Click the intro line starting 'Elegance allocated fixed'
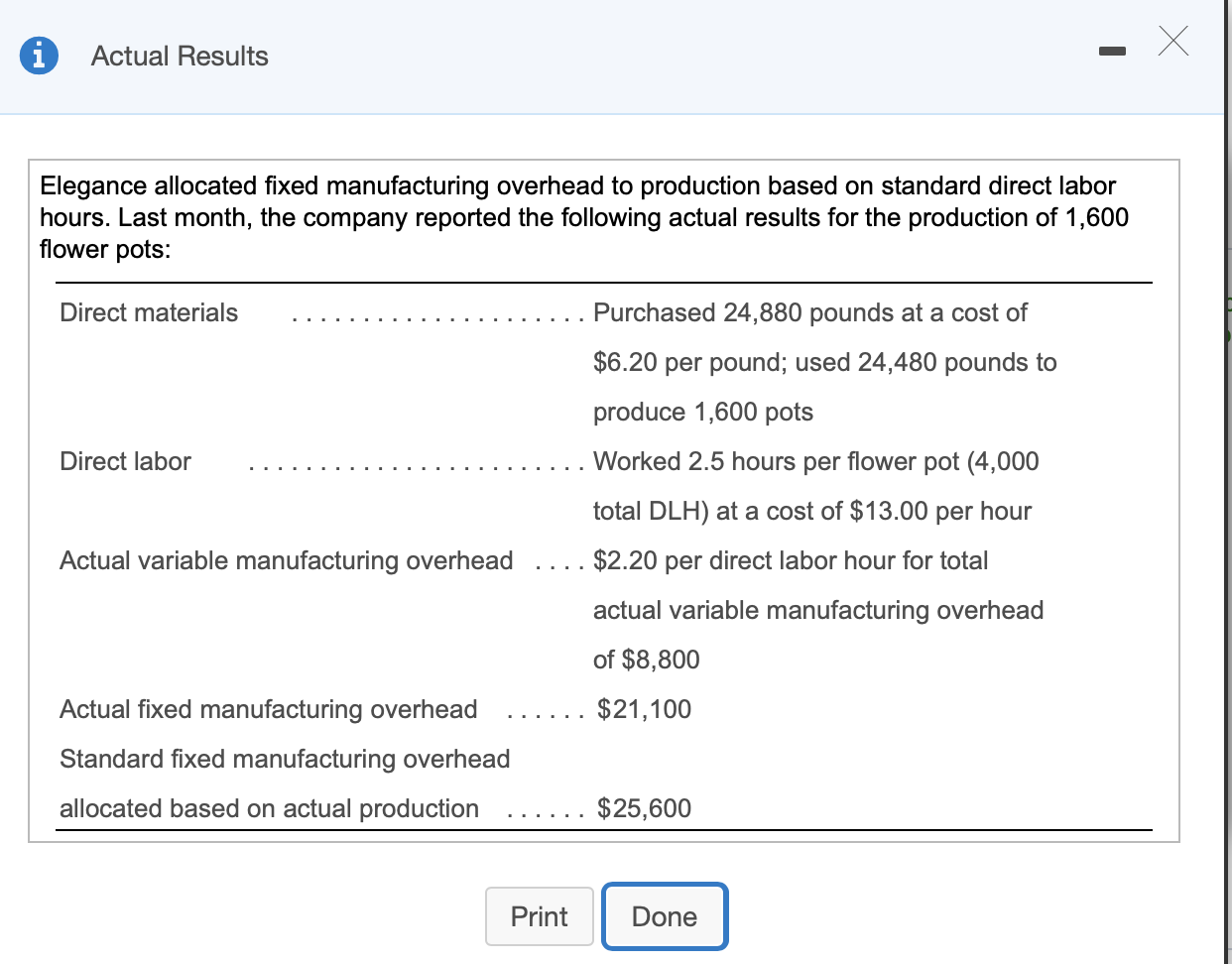1232x964 pixels. pos(578,185)
